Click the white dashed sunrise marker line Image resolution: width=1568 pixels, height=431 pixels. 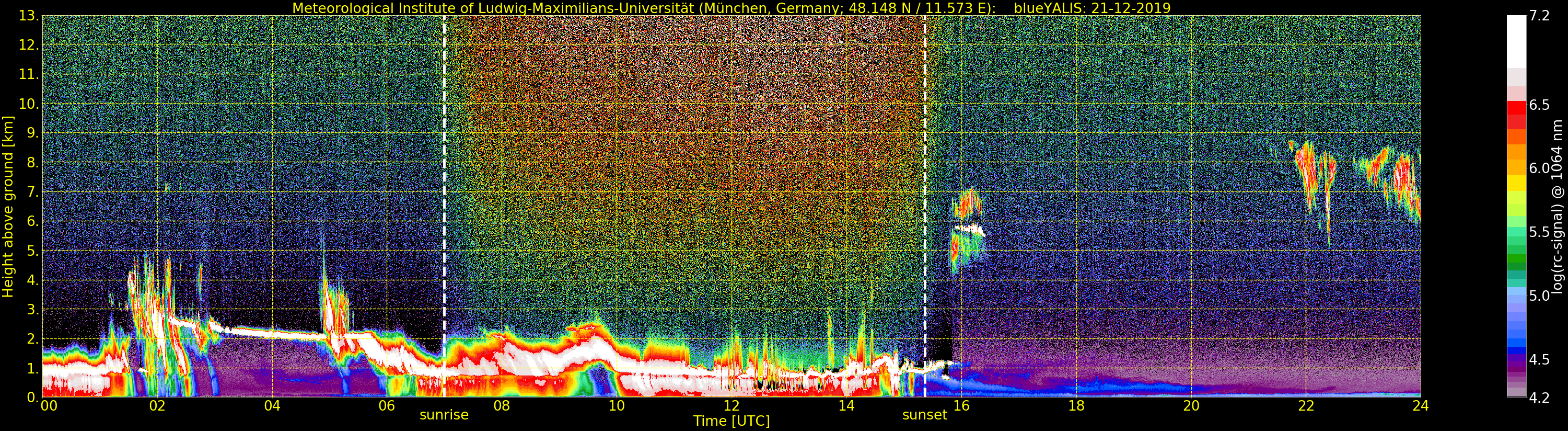coord(444,206)
